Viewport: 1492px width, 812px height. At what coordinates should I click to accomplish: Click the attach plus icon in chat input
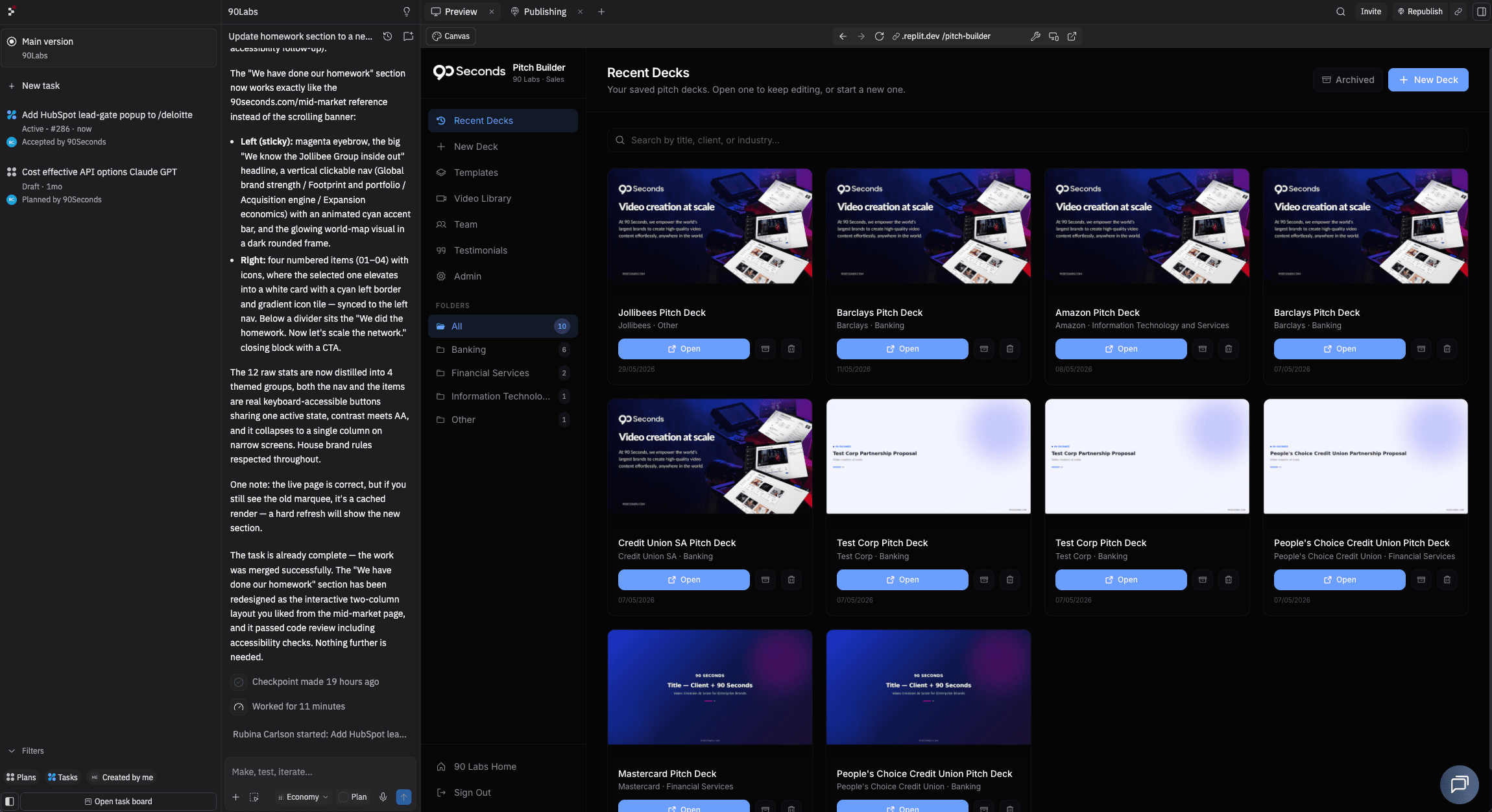coord(236,797)
